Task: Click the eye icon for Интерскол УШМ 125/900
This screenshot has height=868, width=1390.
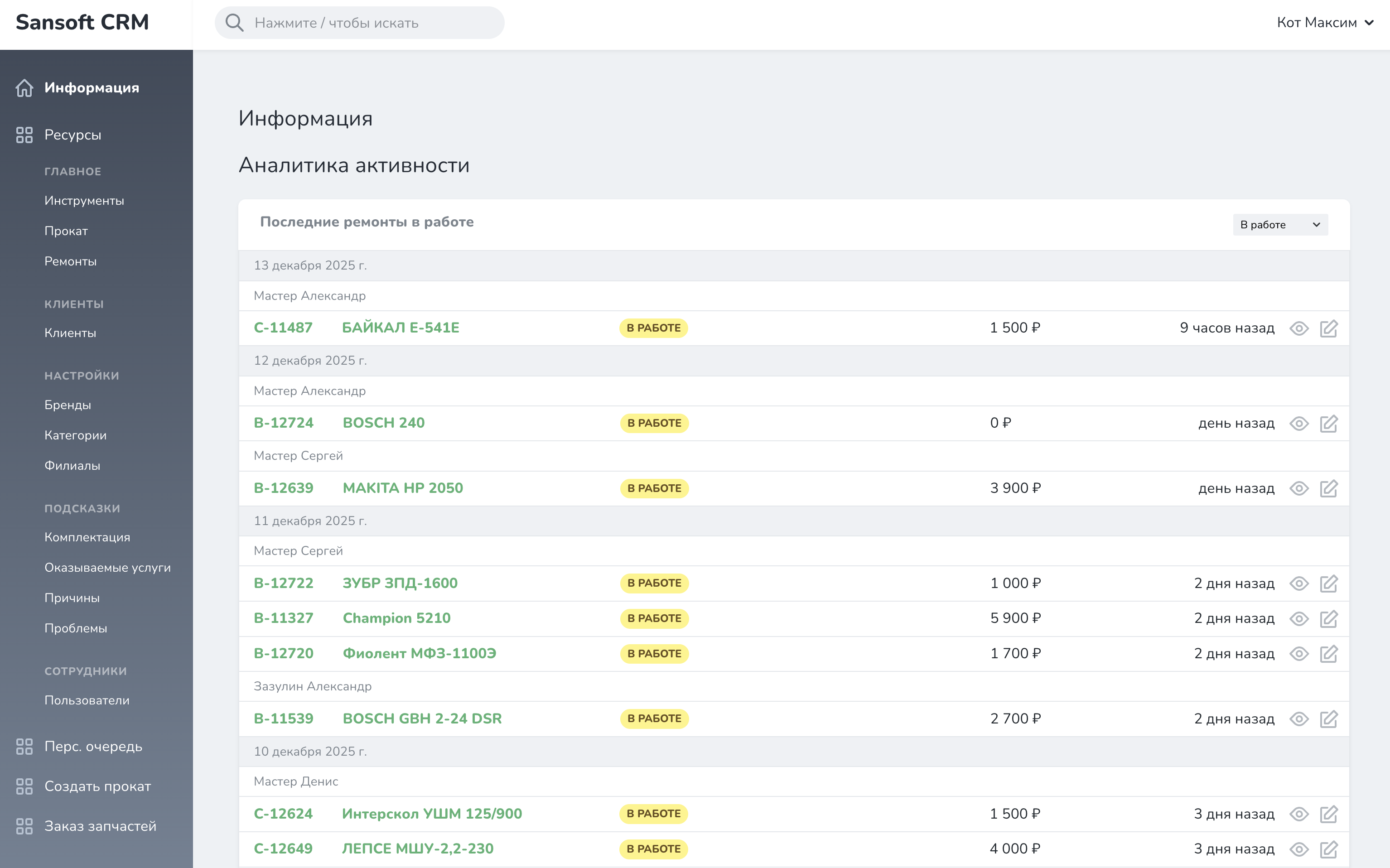Action: point(1299,814)
